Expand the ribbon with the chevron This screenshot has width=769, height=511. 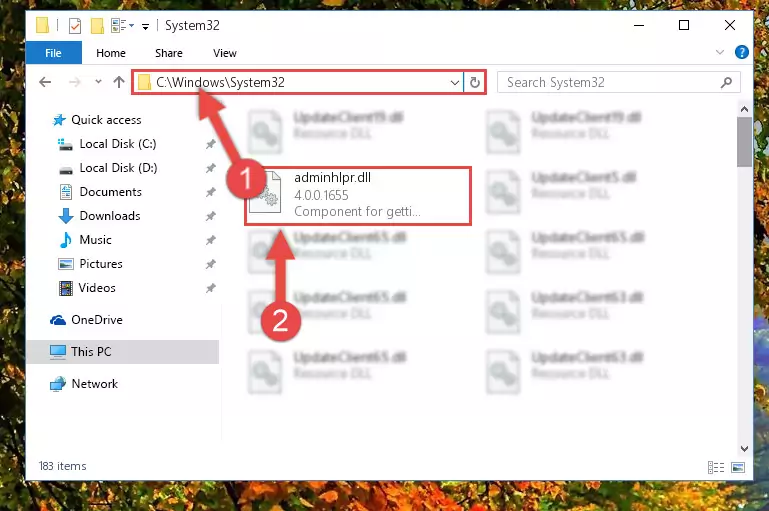(719, 52)
